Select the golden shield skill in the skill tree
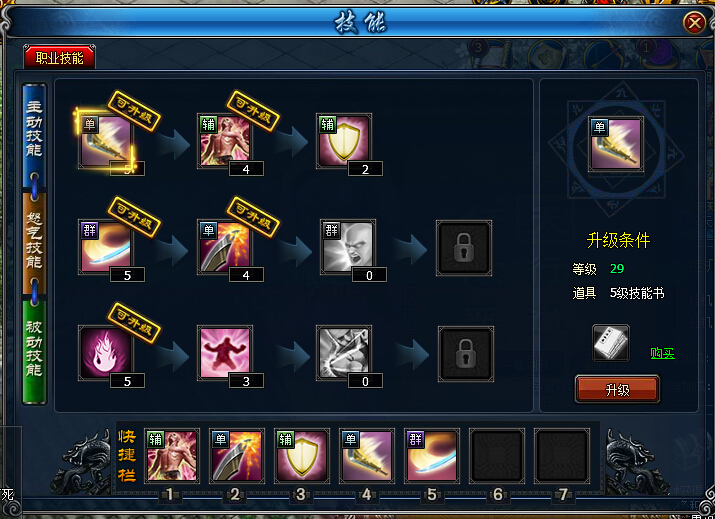Image resolution: width=715 pixels, height=519 pixels. 343,141
